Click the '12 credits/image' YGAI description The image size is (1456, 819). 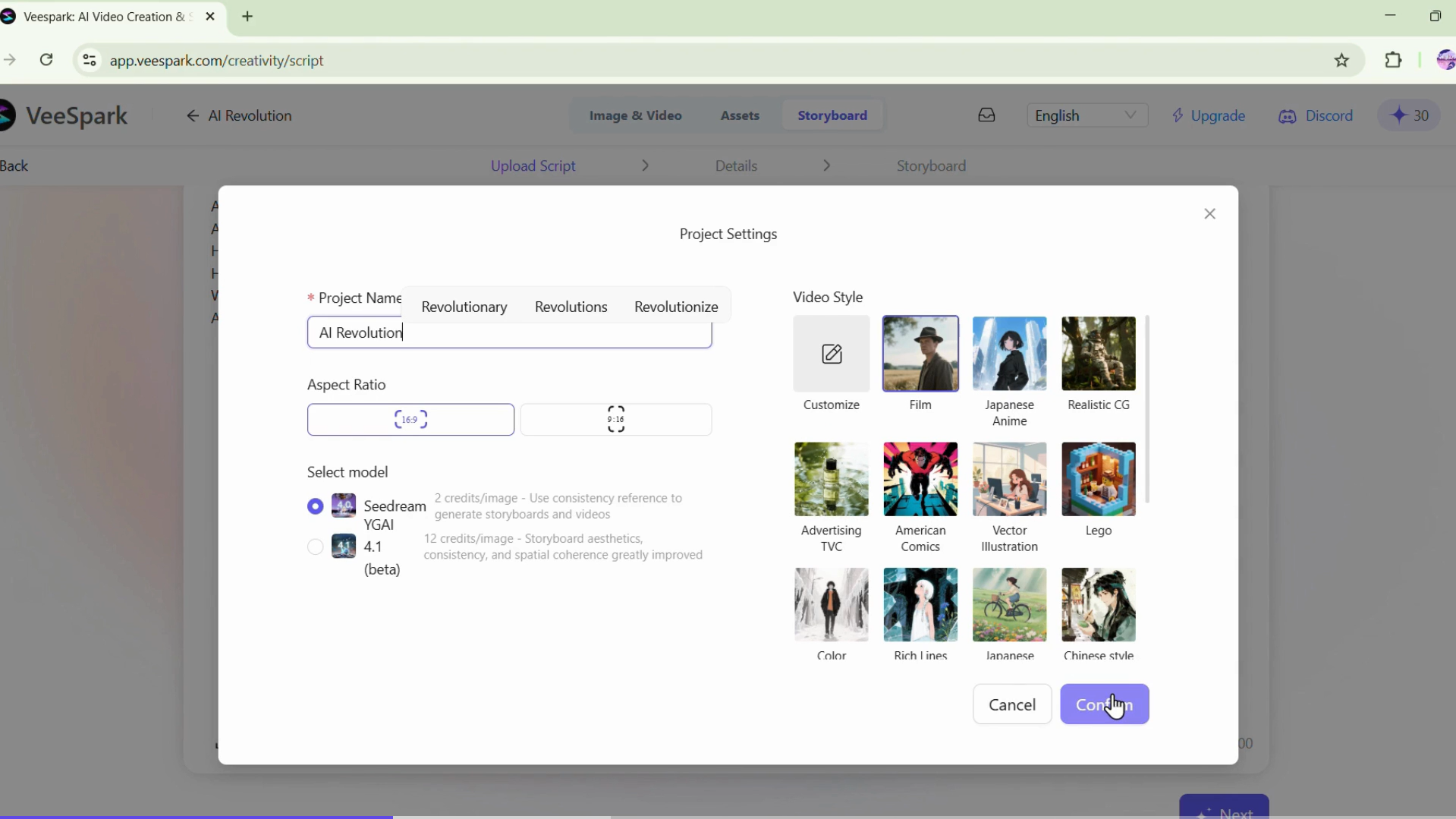coord(563,547)
